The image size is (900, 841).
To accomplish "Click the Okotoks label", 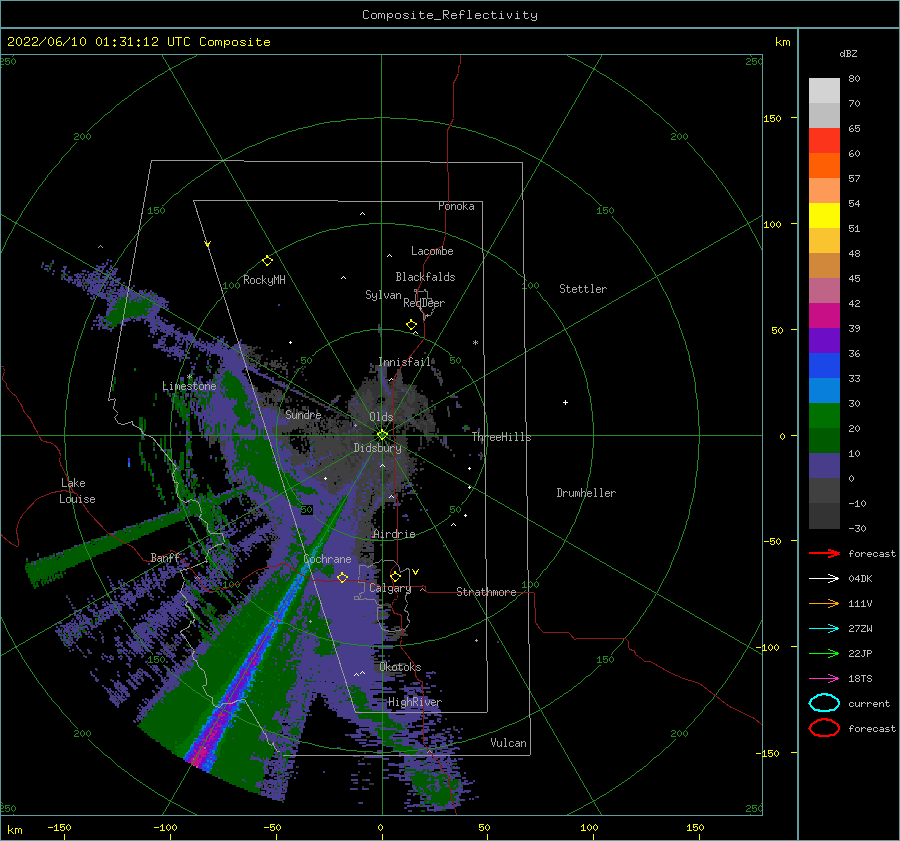I will tap(400, 667).
